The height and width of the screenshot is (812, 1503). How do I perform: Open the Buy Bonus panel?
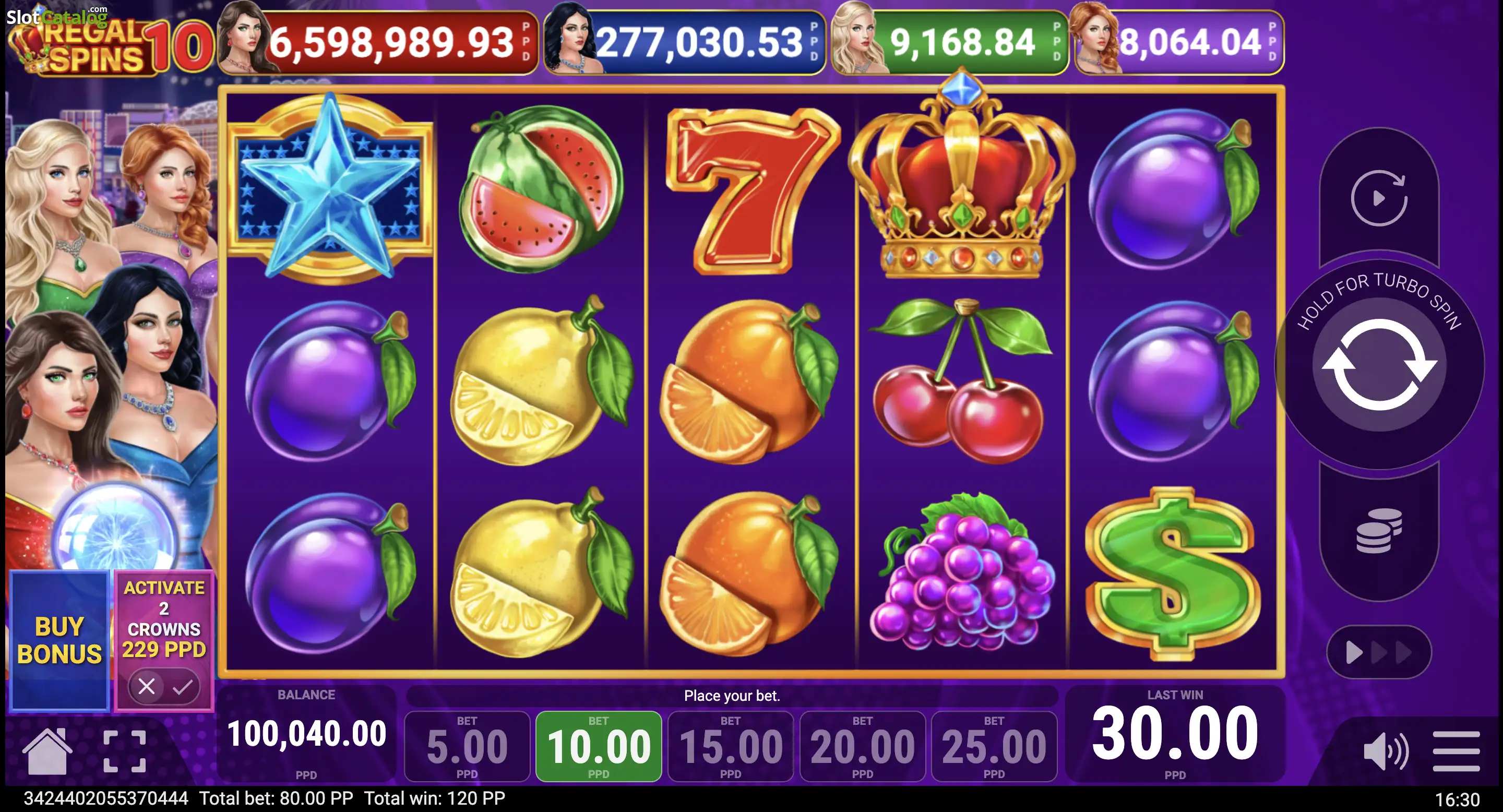(x=59, y=640)
